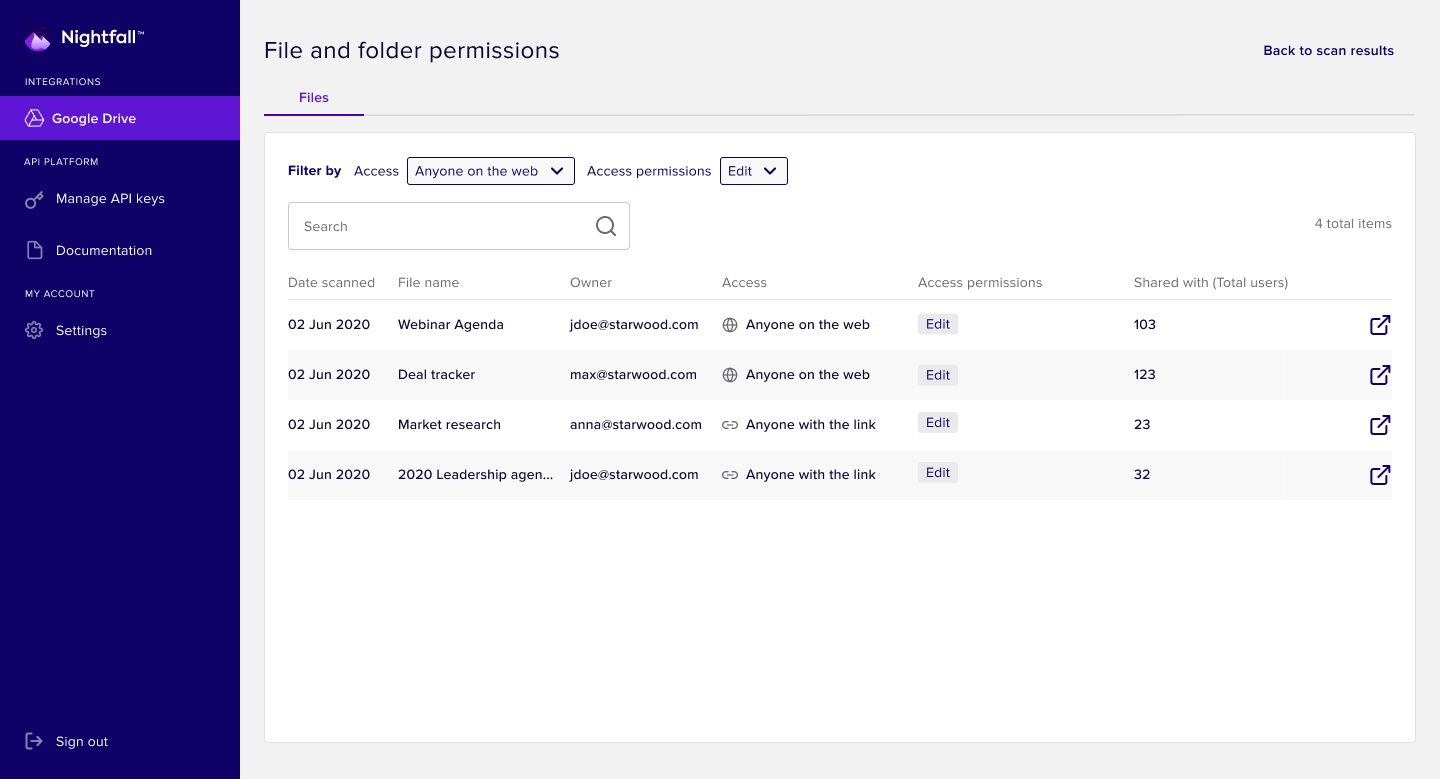1440x779 pixels.
Task: Click the Nightfall logo icon
Action: click(x=38, y=38)
